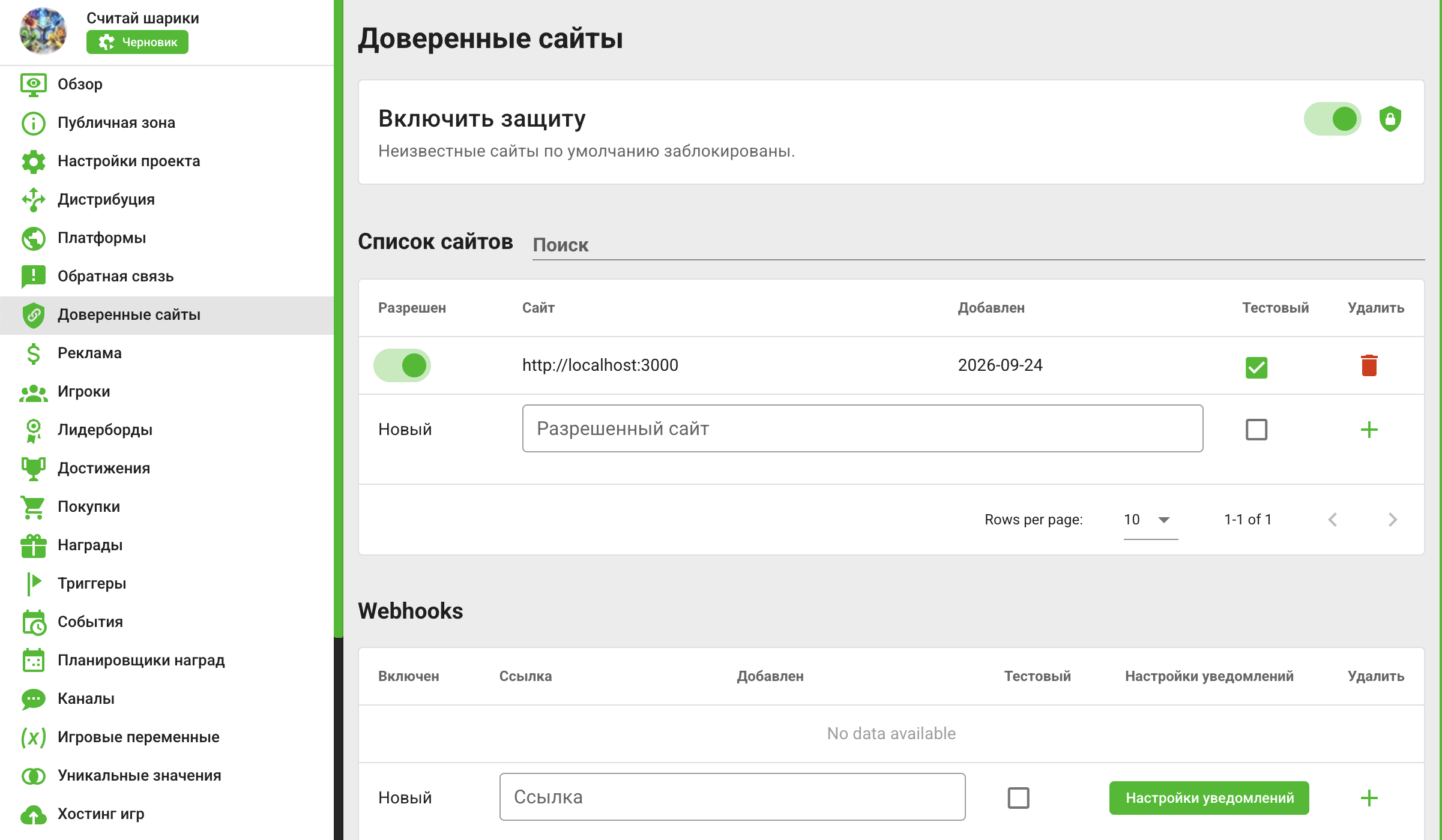Click the Платформы globe icon
This screenshot has height=840, width=1442.
coord(34,238)
